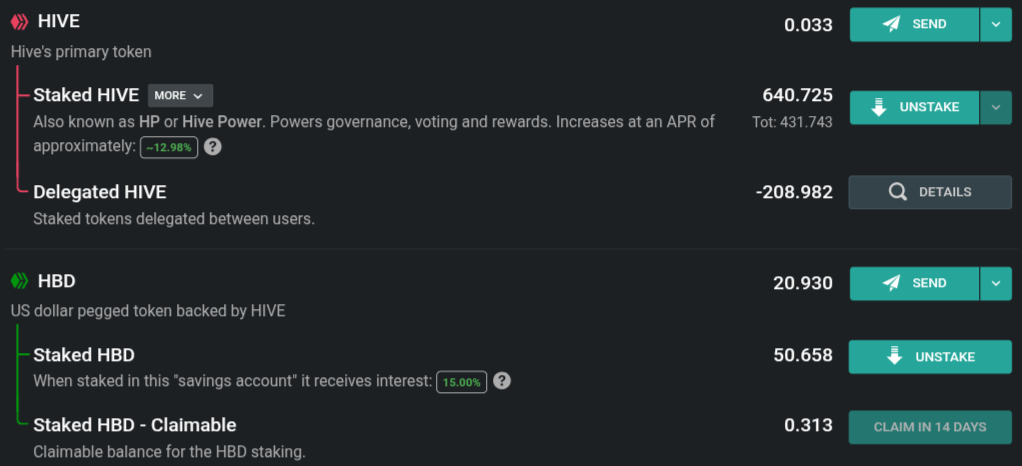1022x466 pixels.
Task: Click the red HIVE token logo icon
Action: click(x=20, y=22)
